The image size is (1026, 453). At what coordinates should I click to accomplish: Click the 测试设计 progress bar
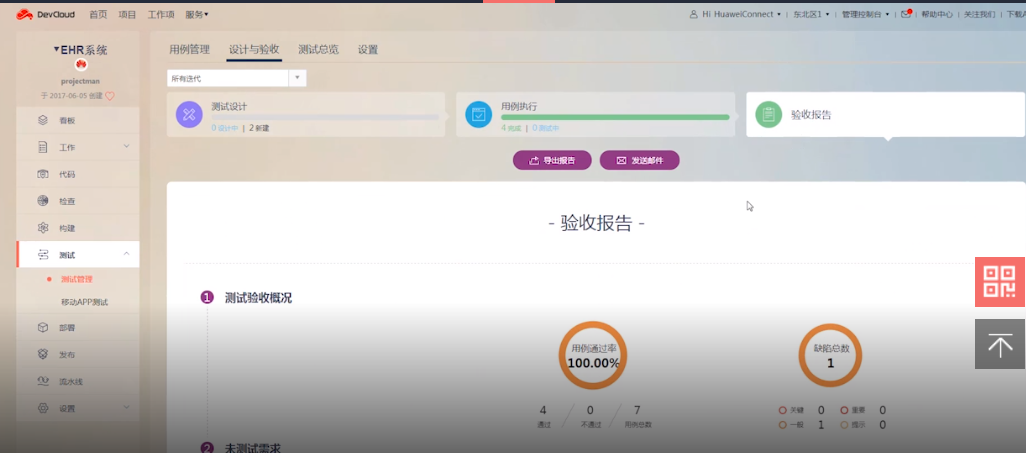pos(325,117)
